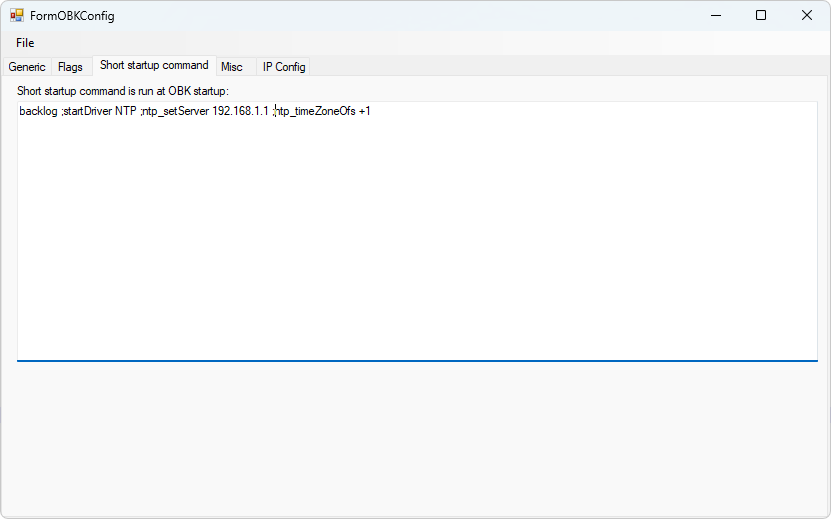
Task: Maximize the FormOBKConfig window
Action: 761,15
